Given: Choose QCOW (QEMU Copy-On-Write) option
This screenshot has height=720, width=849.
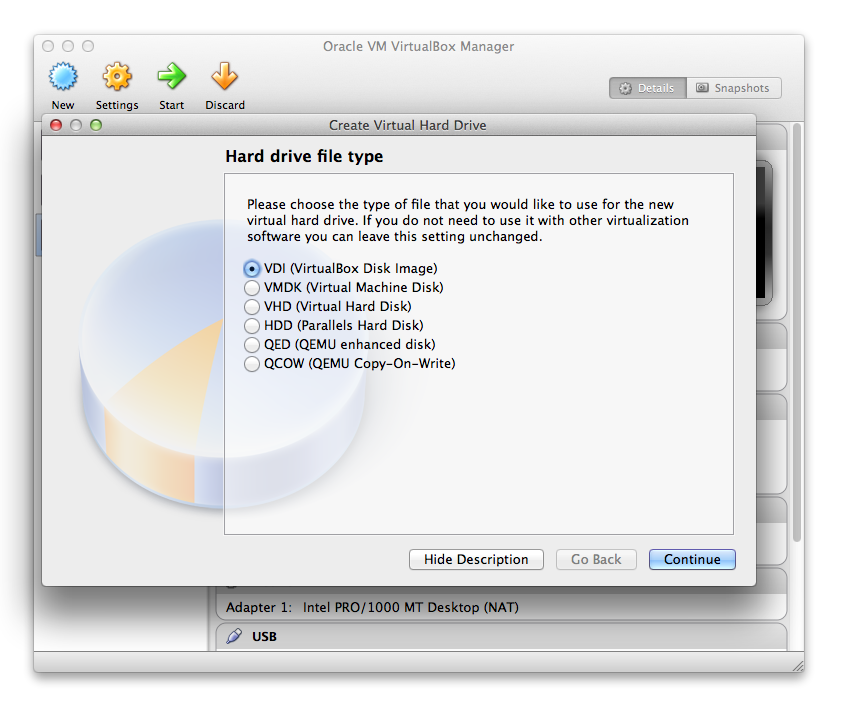Looking at the screenshot, I should pos(252,364).
